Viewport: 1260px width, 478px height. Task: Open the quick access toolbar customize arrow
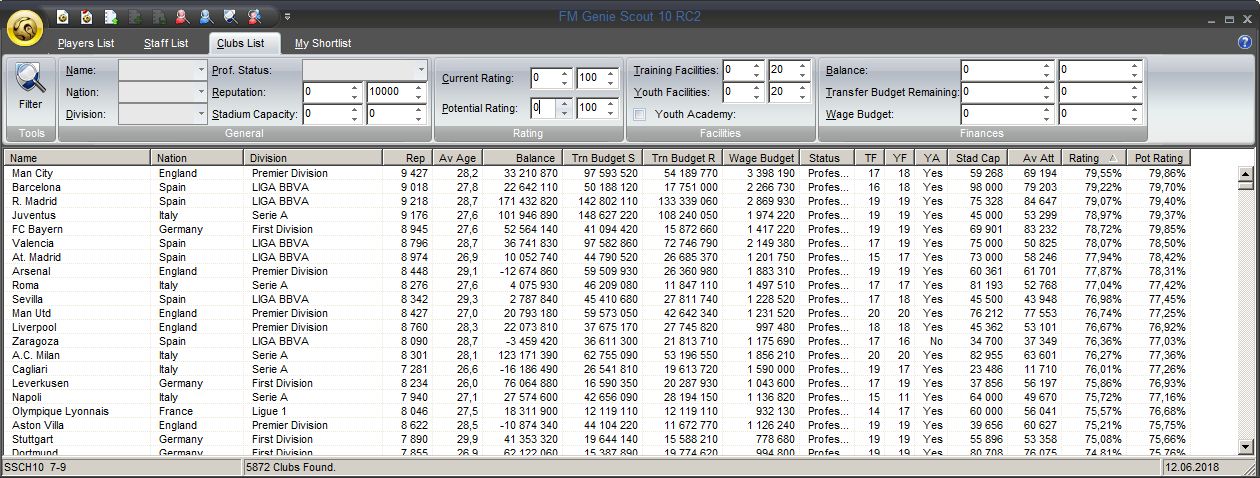click(288, 16)
